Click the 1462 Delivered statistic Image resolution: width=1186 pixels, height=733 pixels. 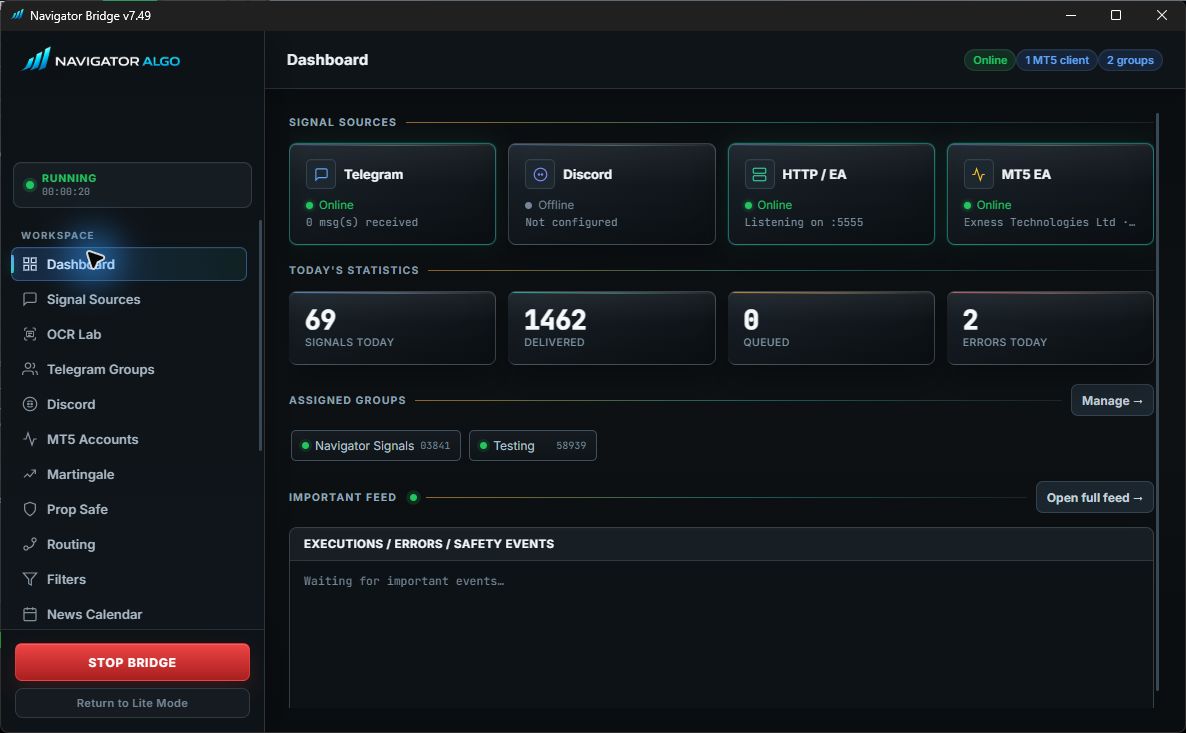(612, 328)
